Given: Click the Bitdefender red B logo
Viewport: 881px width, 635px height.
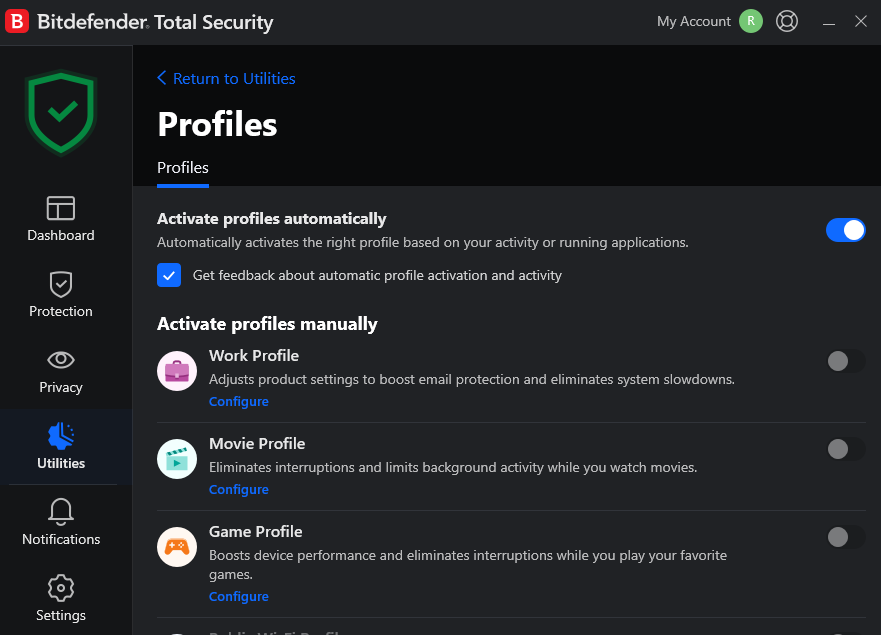Looking at the screenshot, I should [17, 21].
